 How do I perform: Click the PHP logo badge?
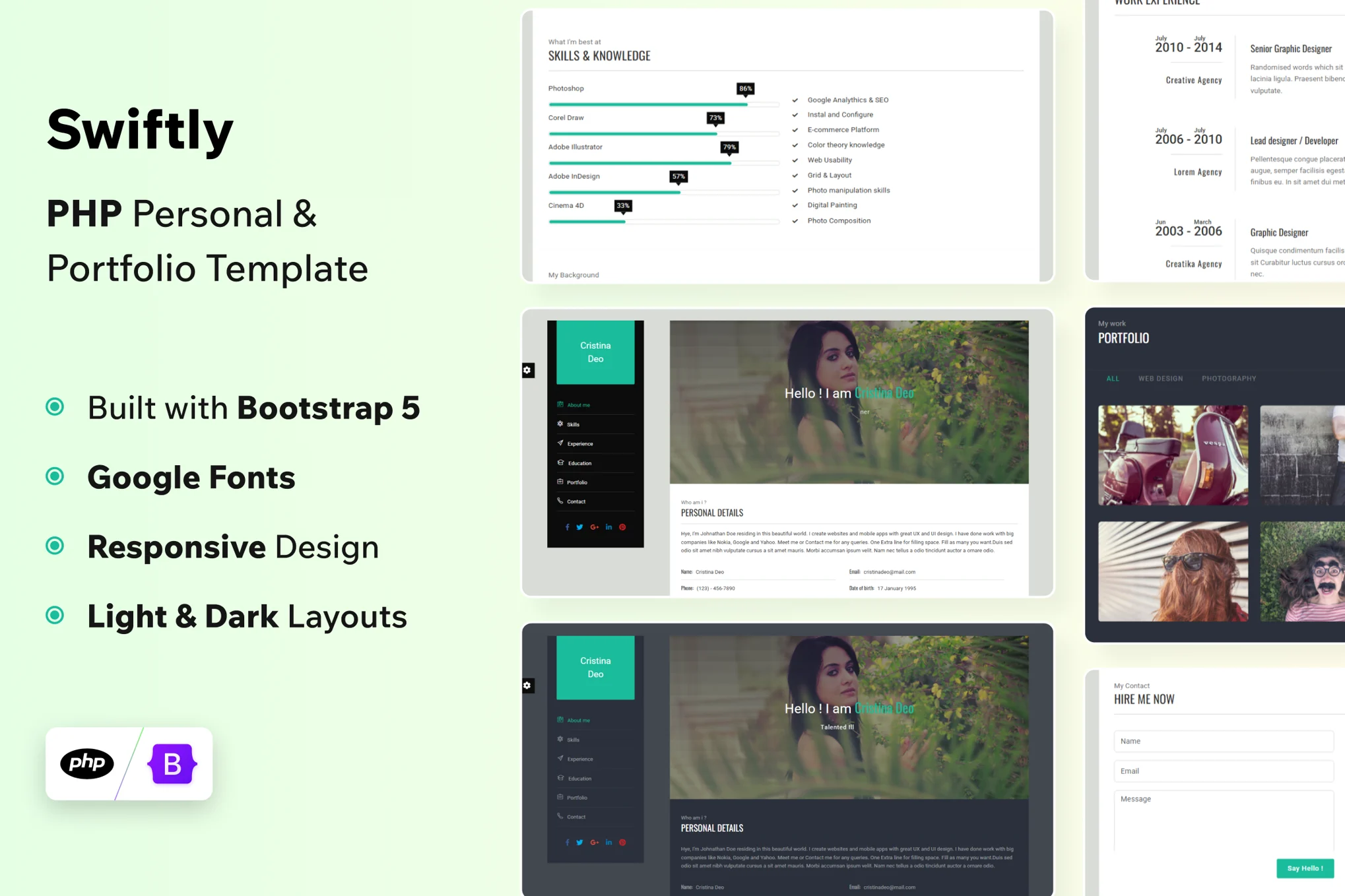pyautogui.click(x=87, y=763)
